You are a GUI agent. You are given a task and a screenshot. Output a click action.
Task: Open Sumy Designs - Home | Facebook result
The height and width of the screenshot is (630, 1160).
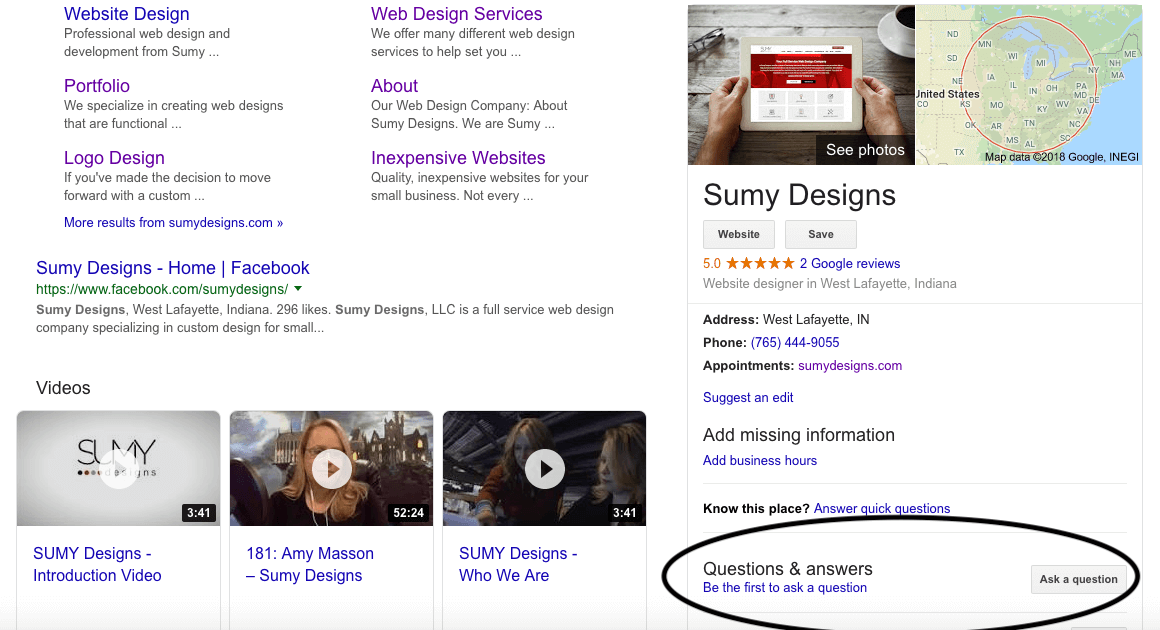click(x=172, y=268)
